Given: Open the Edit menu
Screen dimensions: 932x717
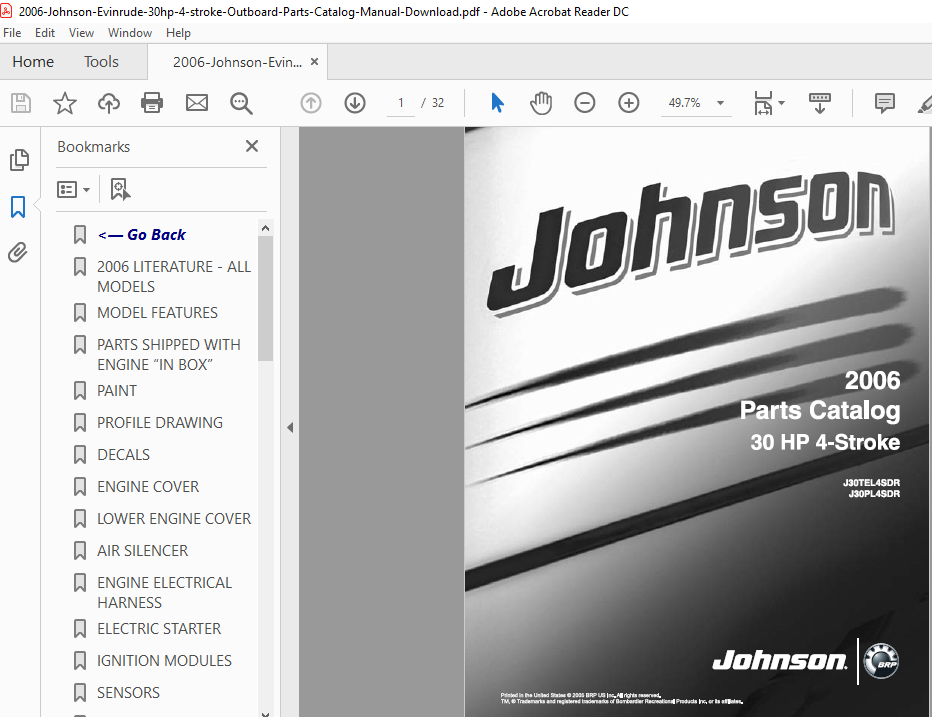Looking at the screenshot, I should (45, 33).
